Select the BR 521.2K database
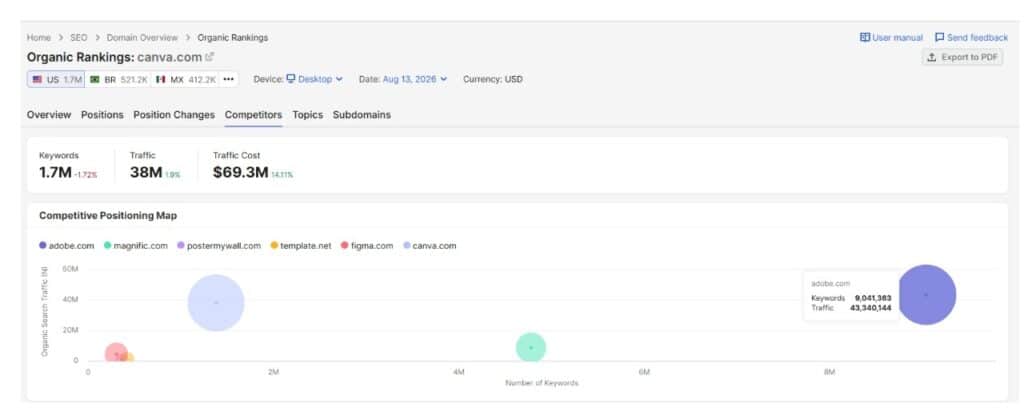The image size is (1024, 411). click(118, 80)
